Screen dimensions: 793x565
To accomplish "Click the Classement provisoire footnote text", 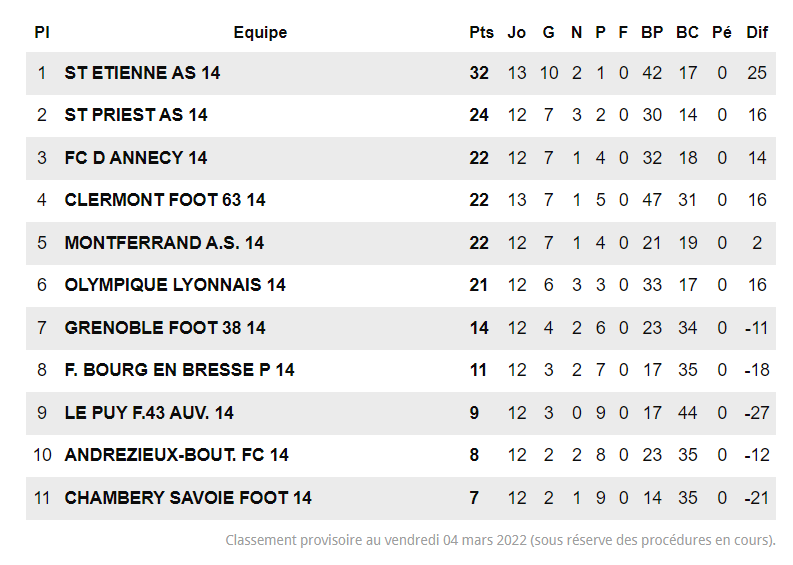I will point(500,541).
